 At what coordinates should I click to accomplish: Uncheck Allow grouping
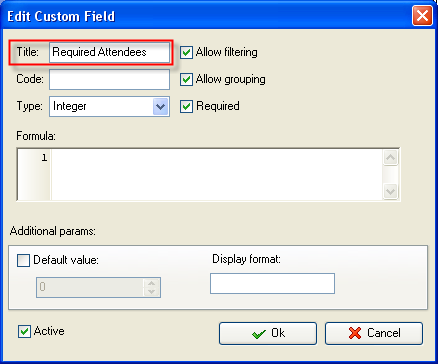(x=186, y=80)
